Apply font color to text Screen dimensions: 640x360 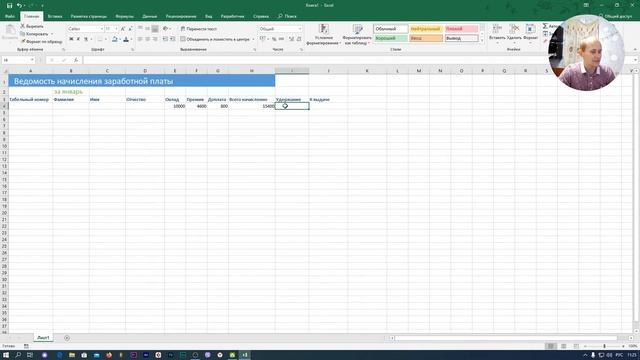pyautogui.click(x=126, y=39)
